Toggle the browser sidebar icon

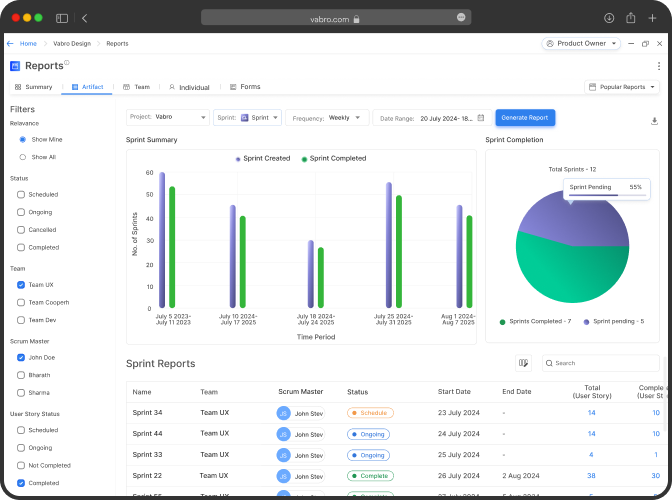tap(62, 18)
